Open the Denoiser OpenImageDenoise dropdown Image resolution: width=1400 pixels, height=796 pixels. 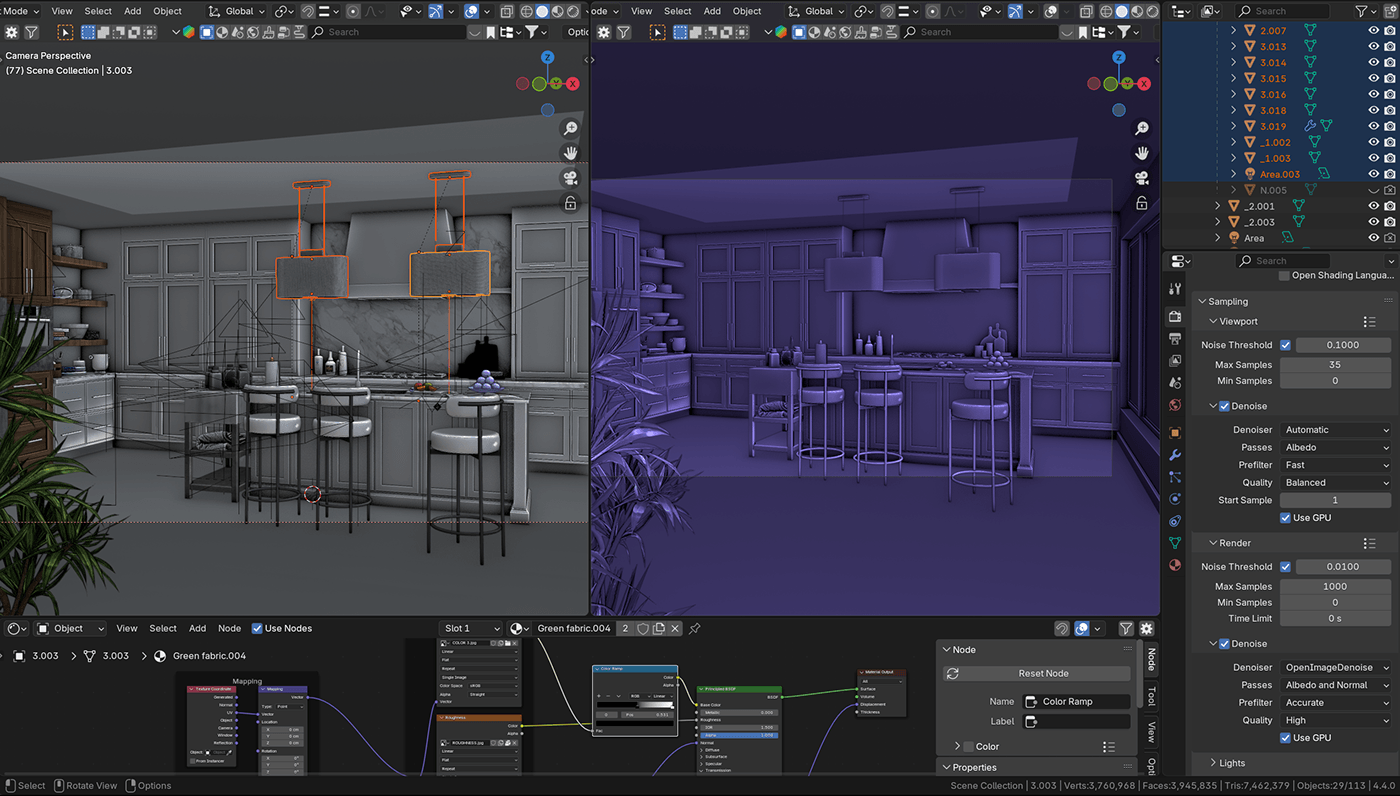[1336, 668]
